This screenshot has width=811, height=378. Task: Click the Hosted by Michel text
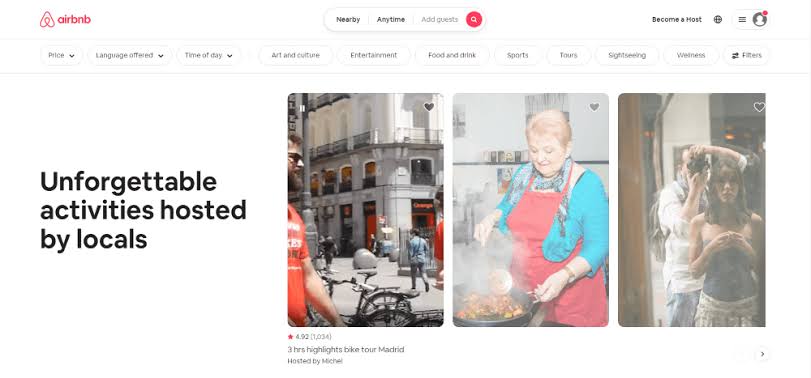(315, 361)
